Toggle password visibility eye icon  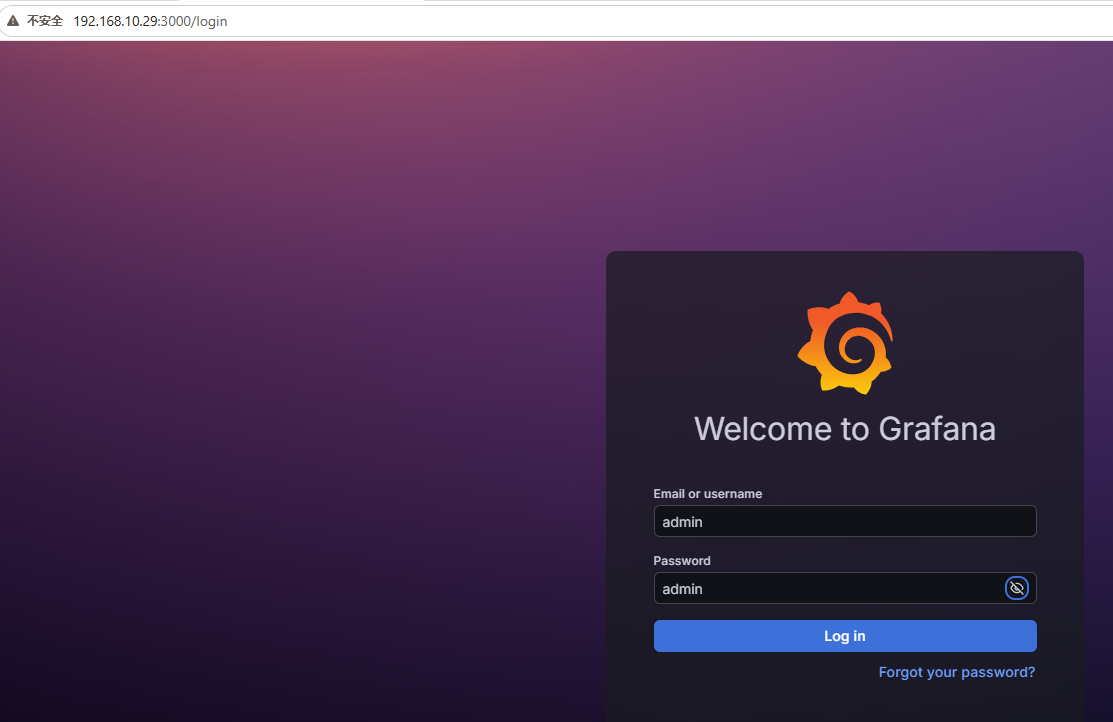point(1016,589)
